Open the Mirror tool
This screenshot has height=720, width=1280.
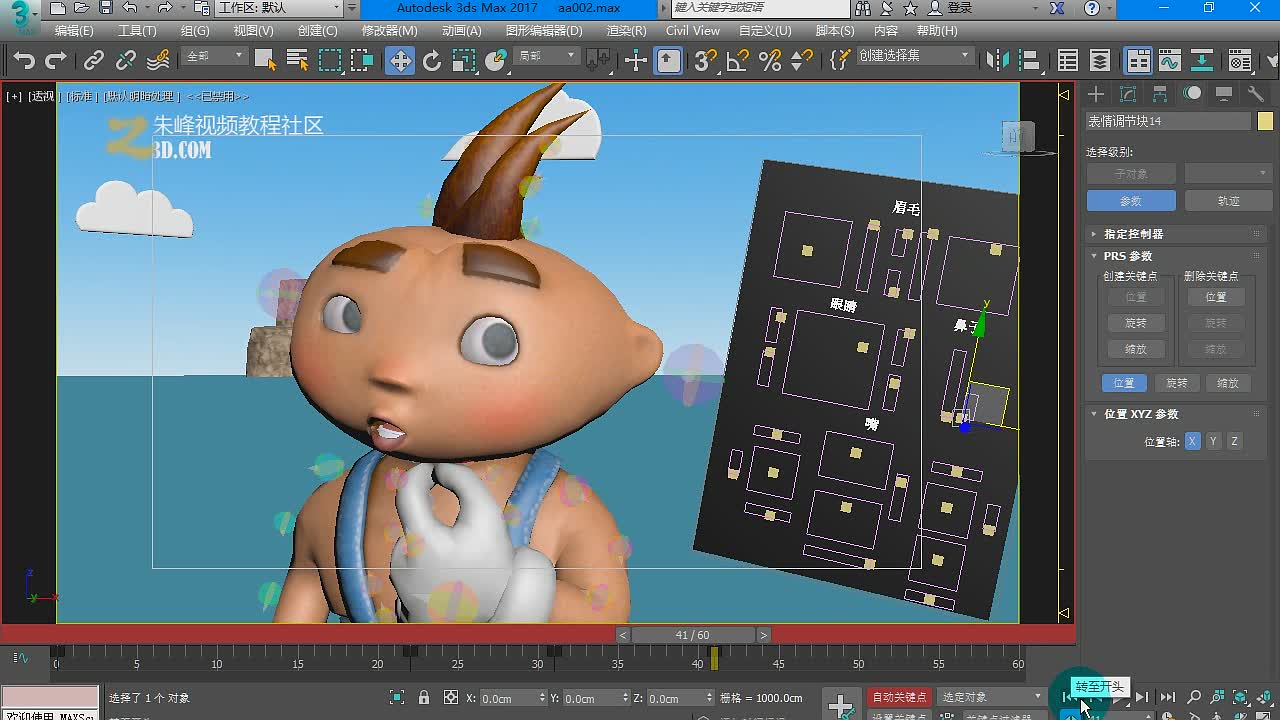(x=998, y=61)
